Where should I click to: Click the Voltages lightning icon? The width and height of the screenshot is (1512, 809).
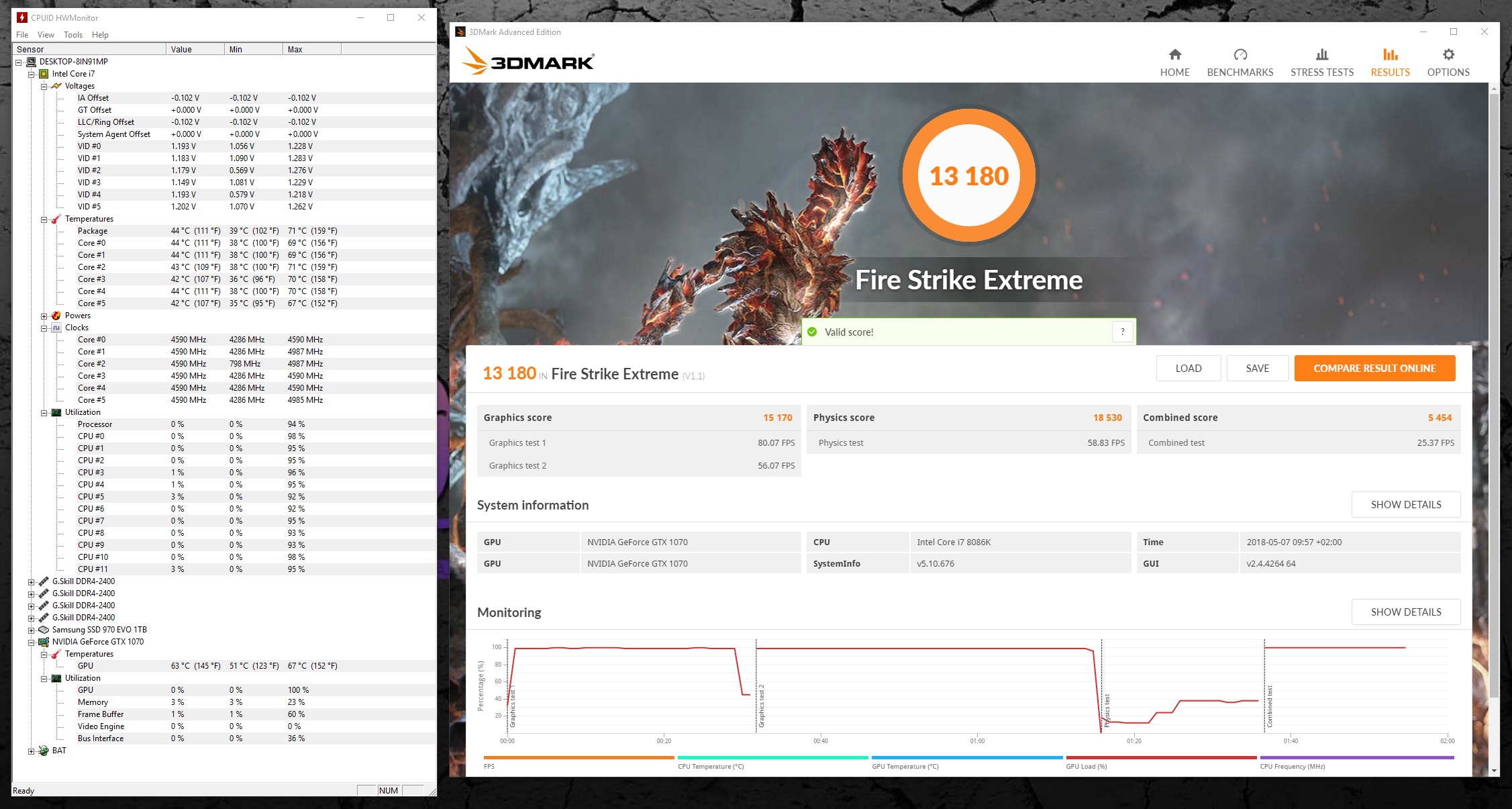pos(56,86)
